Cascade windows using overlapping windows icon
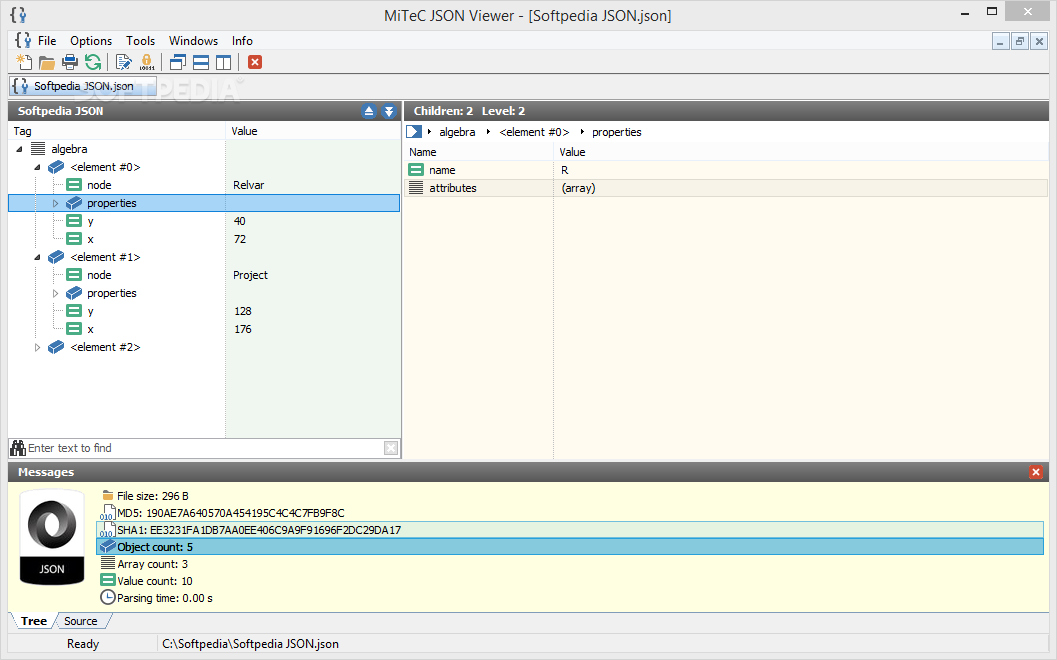Viewport: 1057px width, 660px height. (x=178, y=63)
